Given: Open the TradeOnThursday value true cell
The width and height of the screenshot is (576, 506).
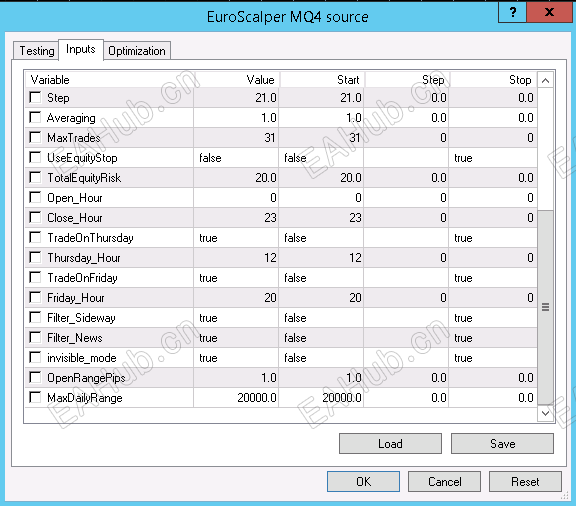Looking at the screenshot, I should pos(236,238).
